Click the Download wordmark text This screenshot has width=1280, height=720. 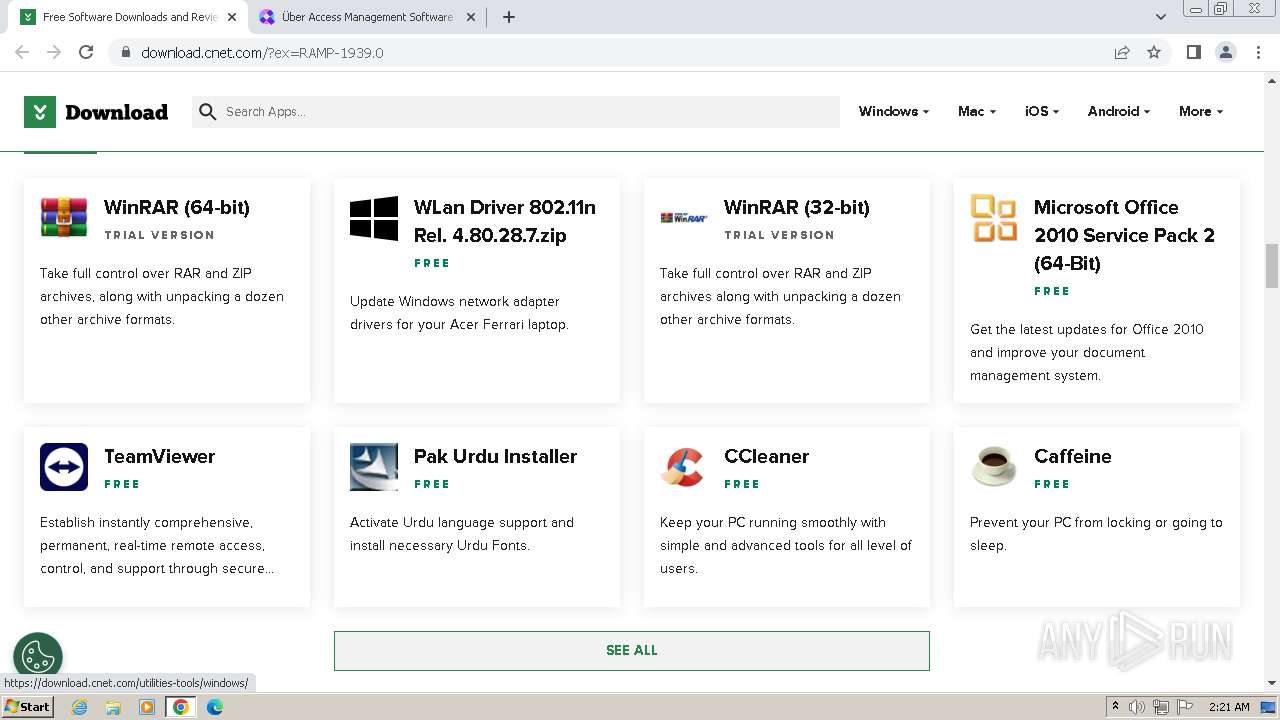tap(117, 112)
